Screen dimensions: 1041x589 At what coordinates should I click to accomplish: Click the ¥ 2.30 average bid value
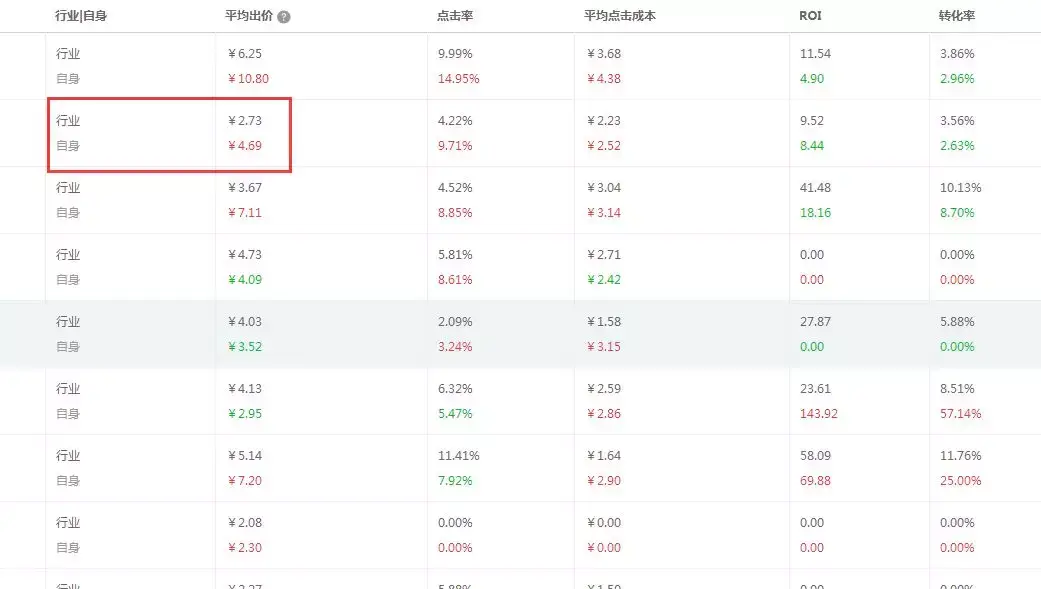245,548
